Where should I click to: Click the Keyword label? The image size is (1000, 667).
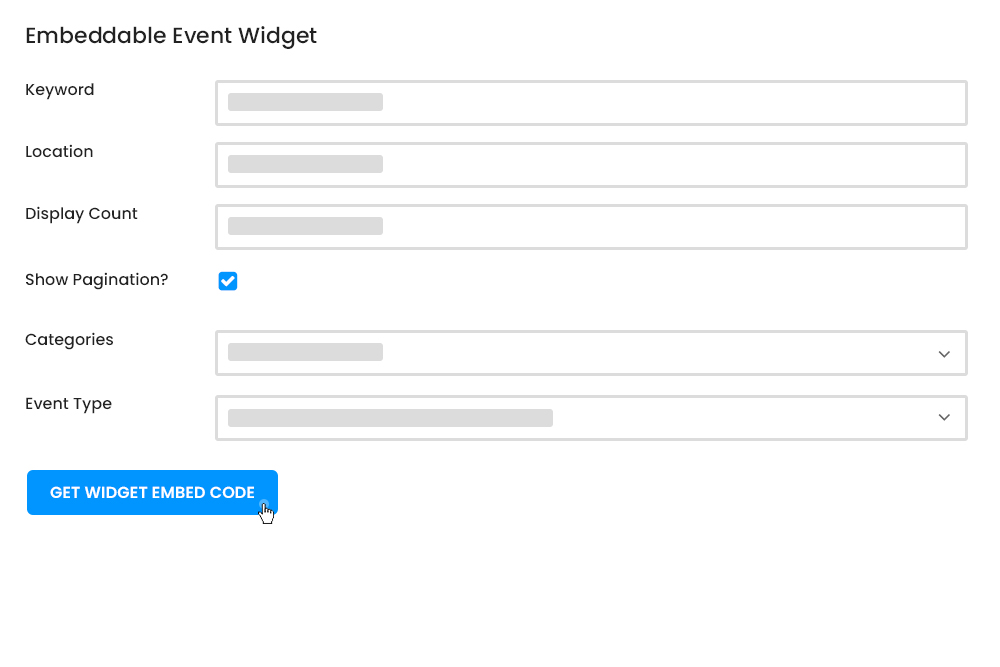pos(59,90)
